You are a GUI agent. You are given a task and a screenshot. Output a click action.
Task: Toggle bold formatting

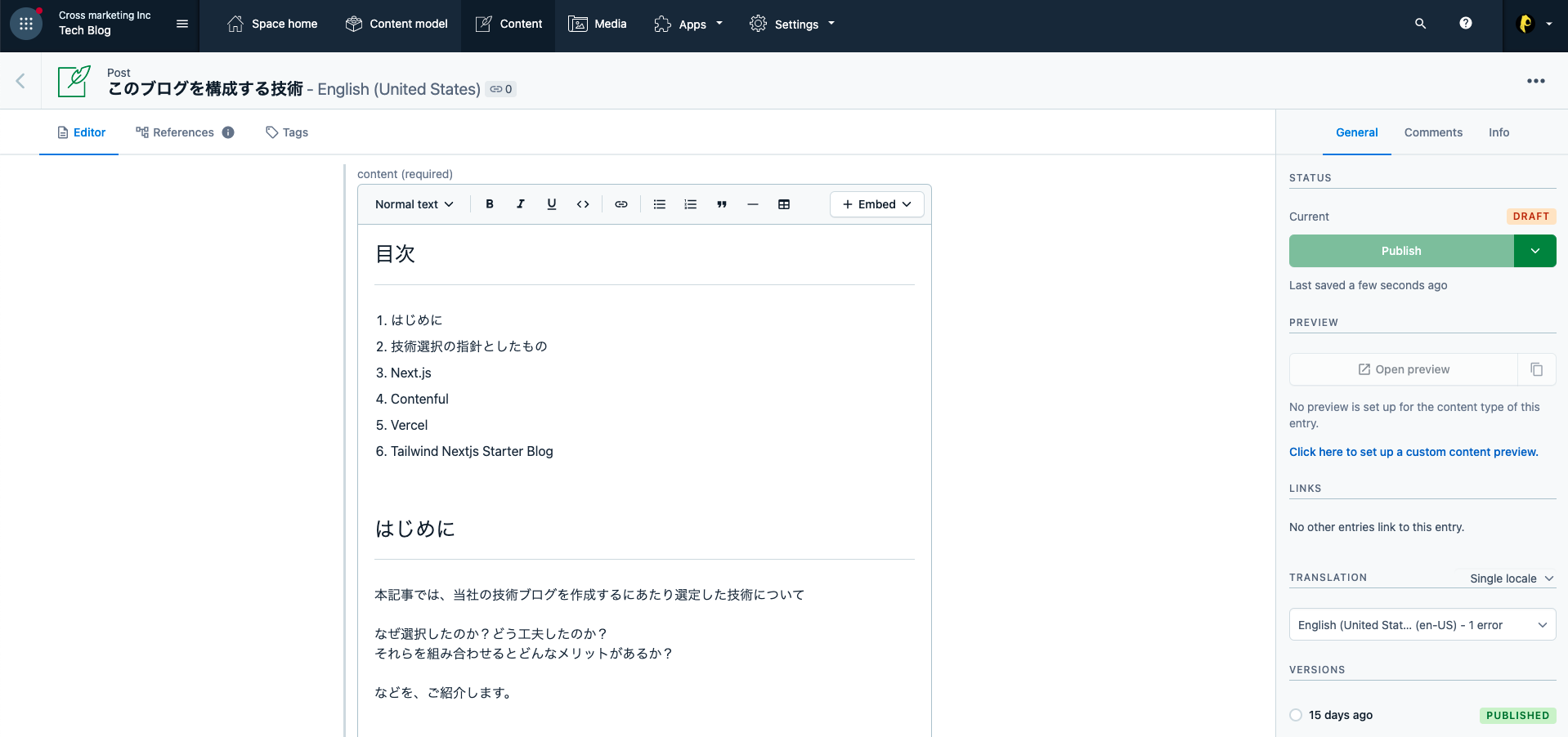[x=490, y=204]
